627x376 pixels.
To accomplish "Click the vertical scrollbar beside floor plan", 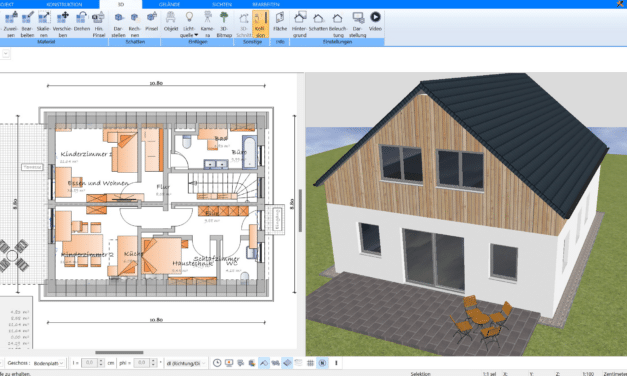I will point(300,210).
